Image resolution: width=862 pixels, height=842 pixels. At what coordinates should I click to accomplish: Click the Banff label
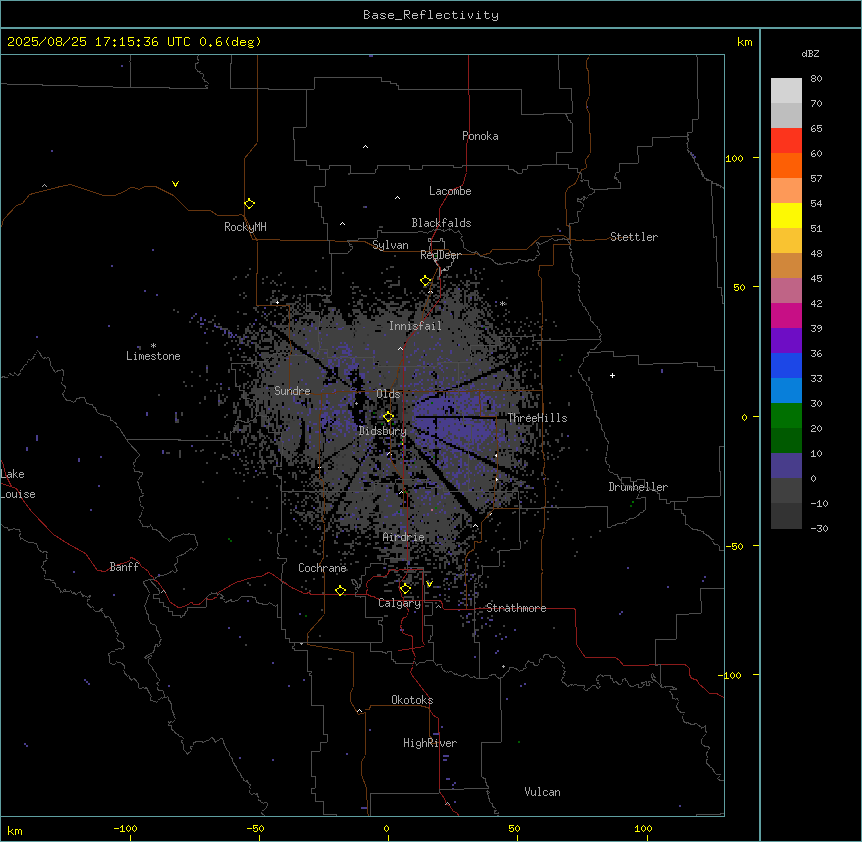tap(124, 567)
